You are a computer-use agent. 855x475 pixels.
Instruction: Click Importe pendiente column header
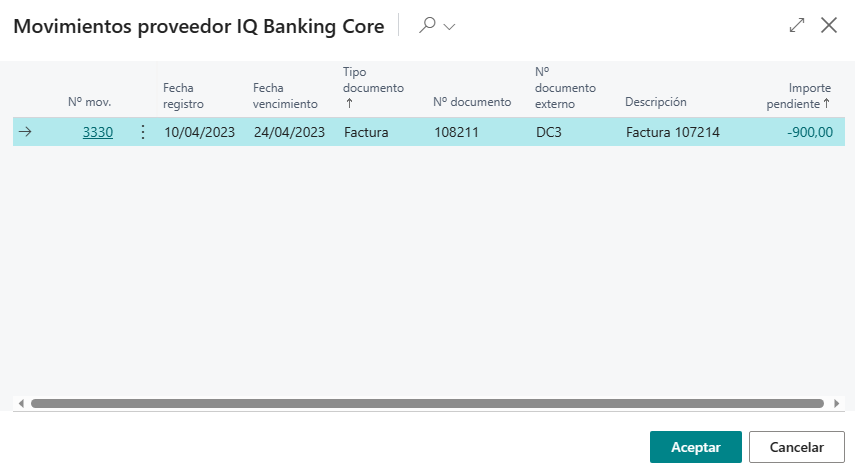pyautogui.click(x=798, y=96)
